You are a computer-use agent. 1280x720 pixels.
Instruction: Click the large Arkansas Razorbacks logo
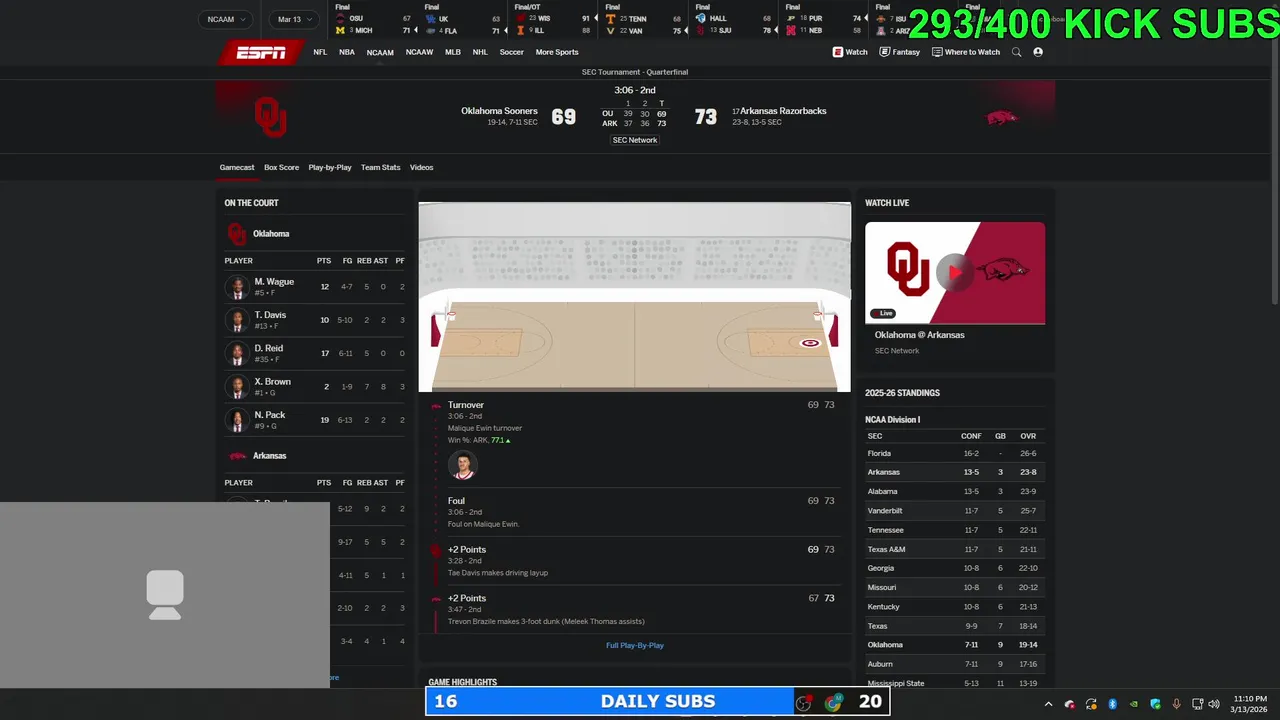pyautogui.click(x=1001, y=118)
